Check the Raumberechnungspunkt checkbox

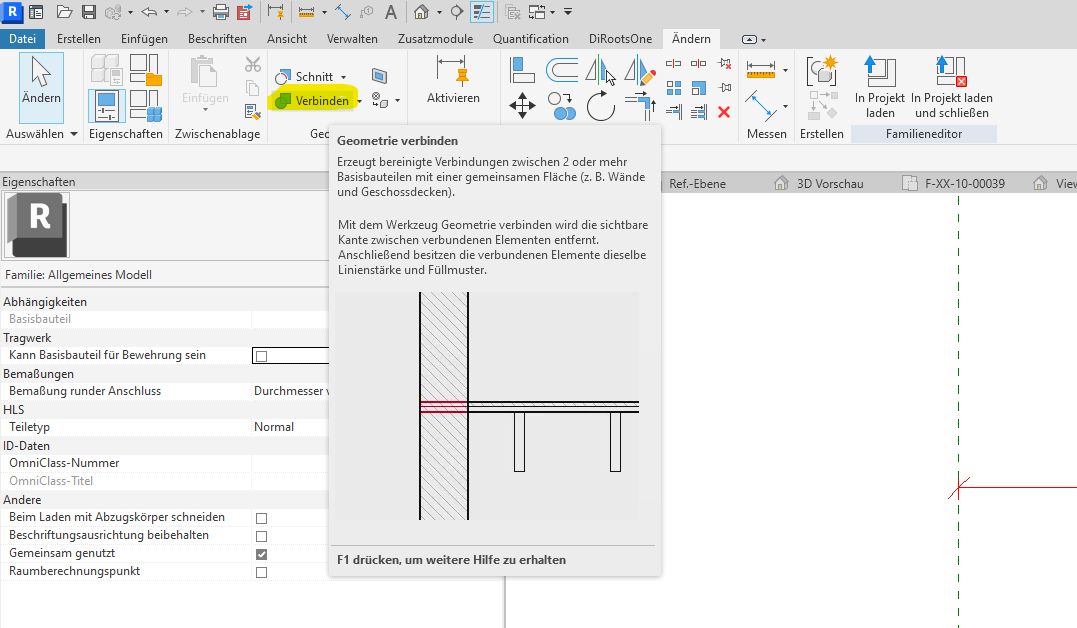coord(260,570)
